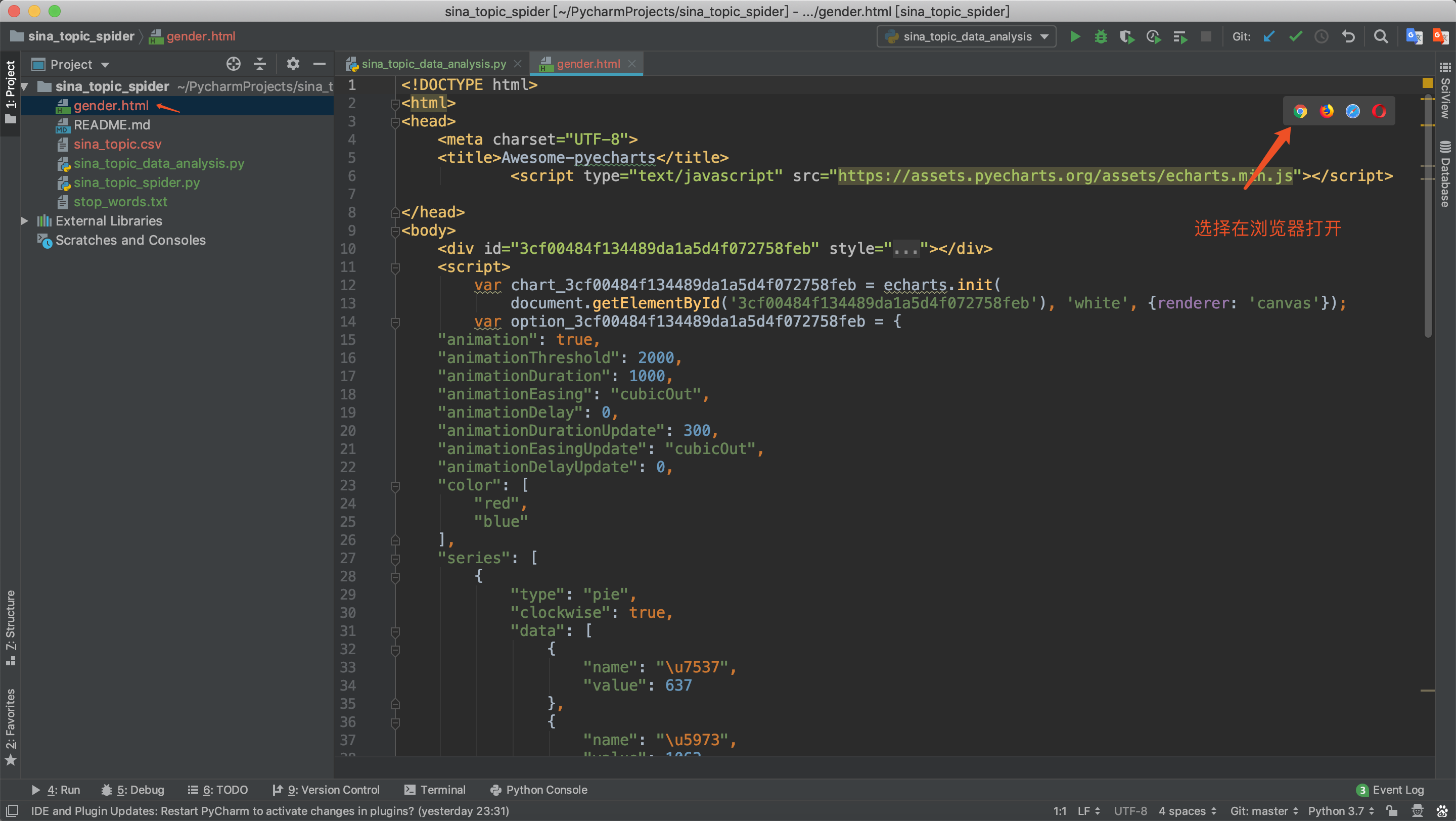The image size is (1456, 821).
Task: Start debugging with the bug icon
Action: point(1101,37)
